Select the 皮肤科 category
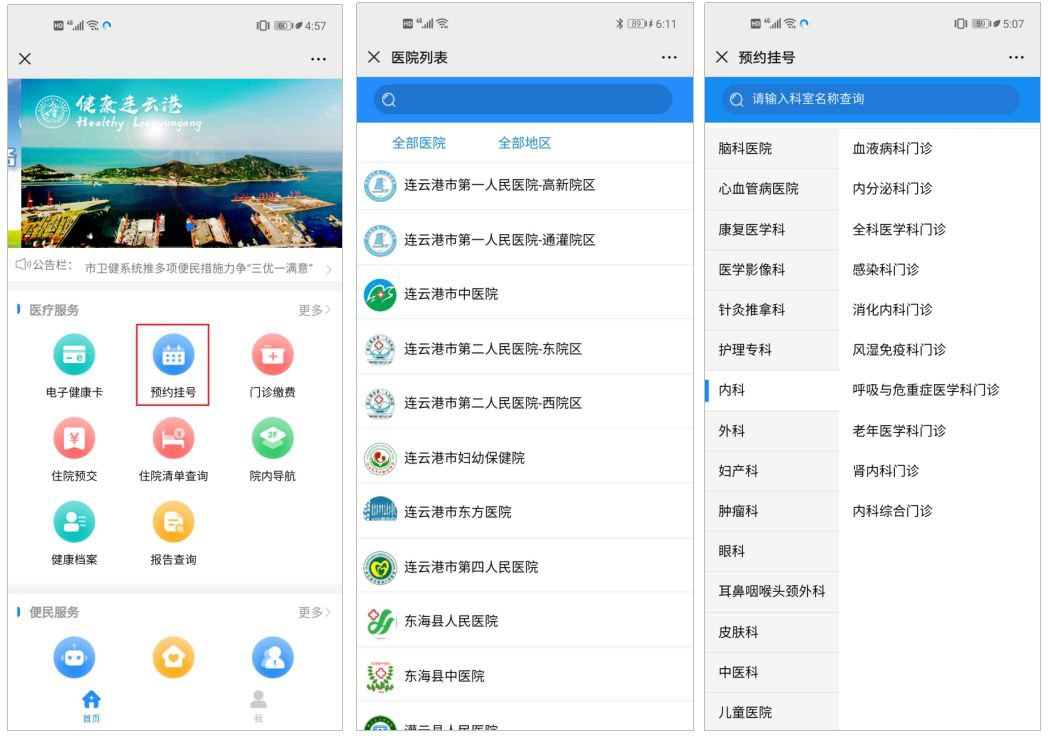Viewport: 1048px width, 738px height. (x=772, y=632)
